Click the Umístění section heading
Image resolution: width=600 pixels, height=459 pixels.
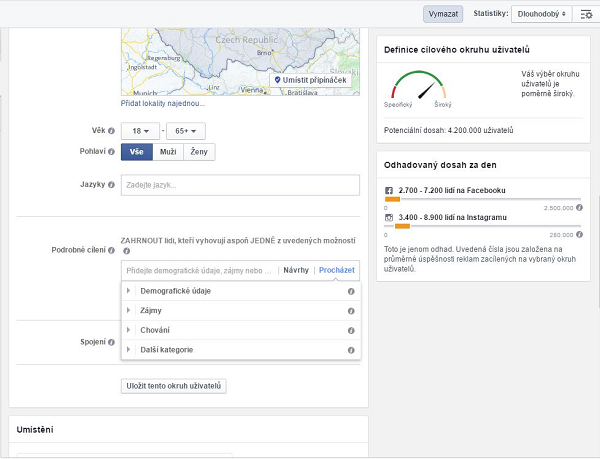[35, 430]
